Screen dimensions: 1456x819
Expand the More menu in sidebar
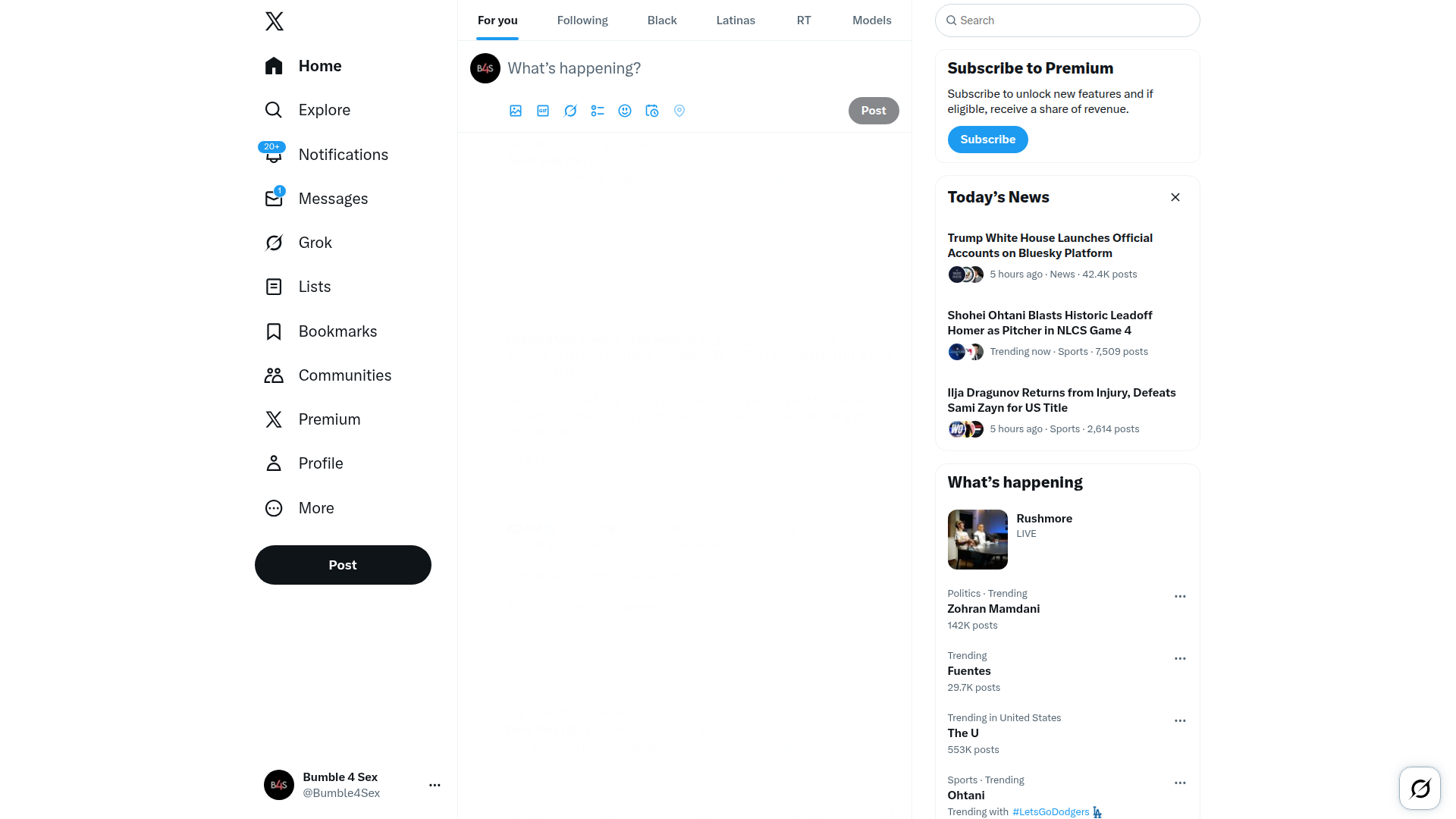pos(300,508)
